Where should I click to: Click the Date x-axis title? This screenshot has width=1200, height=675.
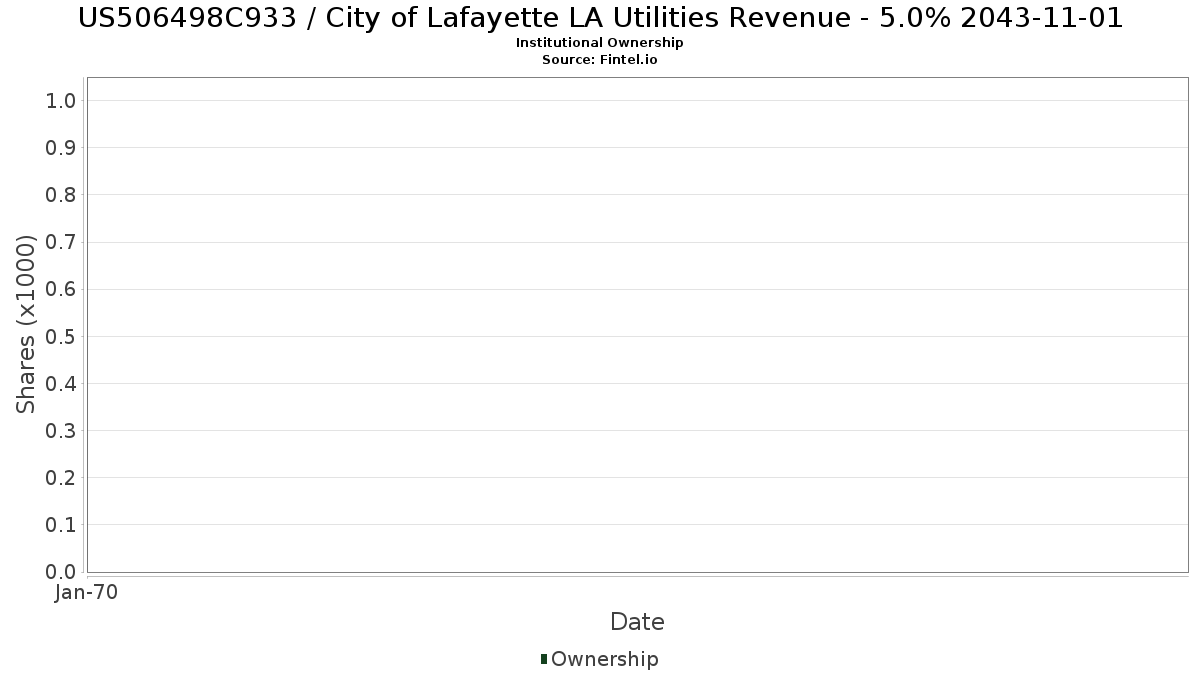click(x=637, y=622)
